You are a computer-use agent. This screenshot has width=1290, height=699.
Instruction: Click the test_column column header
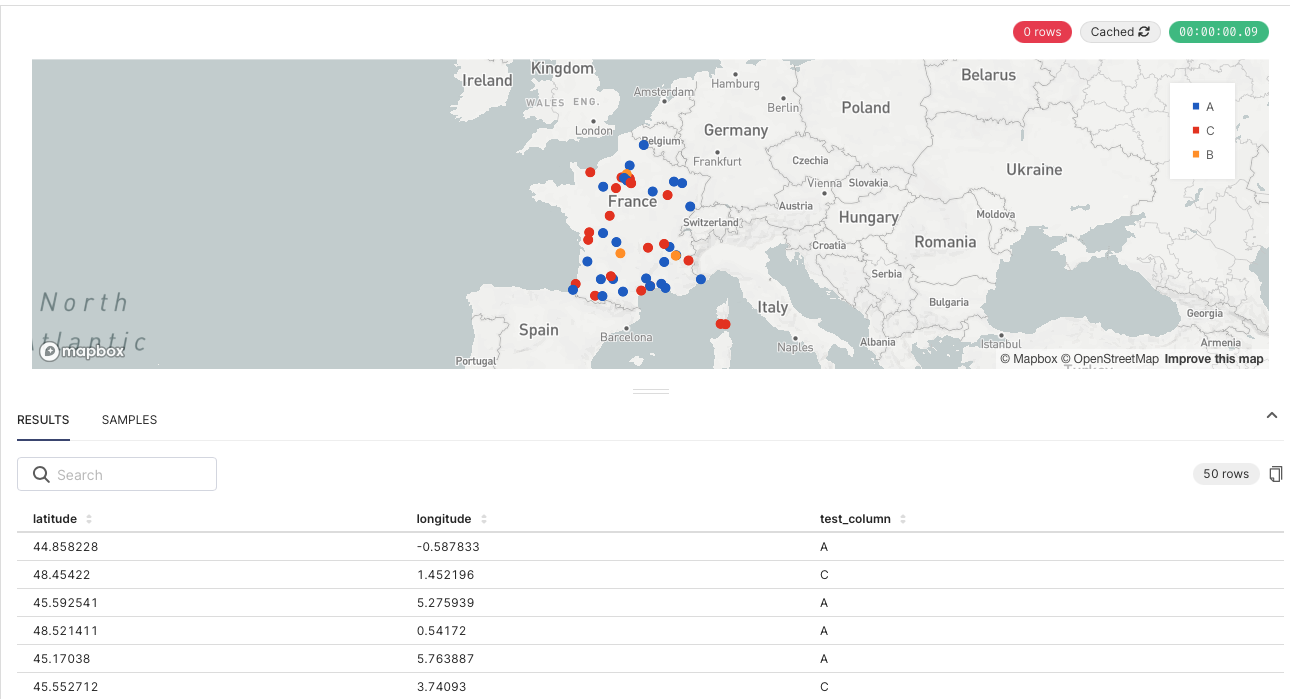[x=855, y=519]
